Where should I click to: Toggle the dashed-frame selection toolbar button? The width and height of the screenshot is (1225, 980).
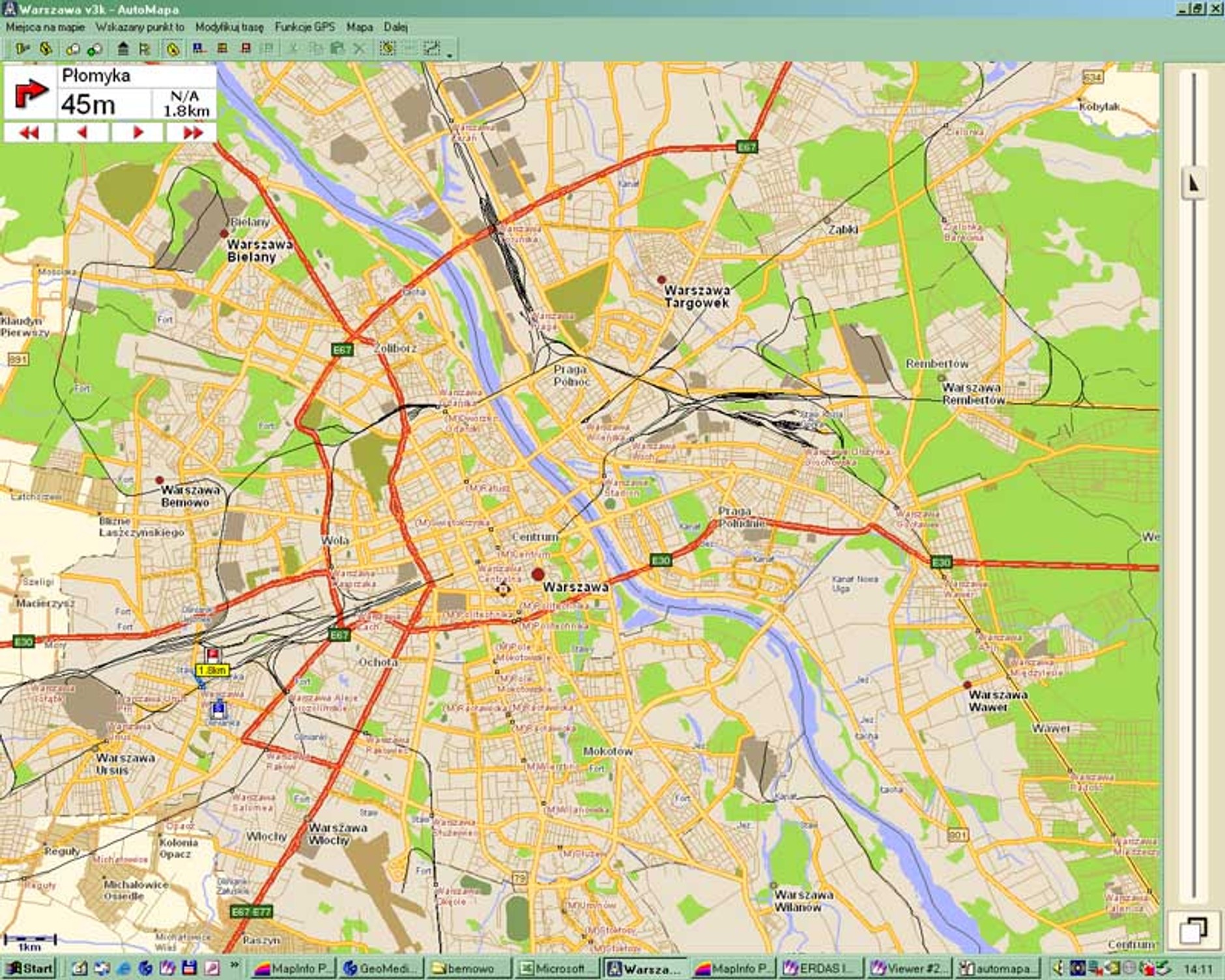point(388,49)
